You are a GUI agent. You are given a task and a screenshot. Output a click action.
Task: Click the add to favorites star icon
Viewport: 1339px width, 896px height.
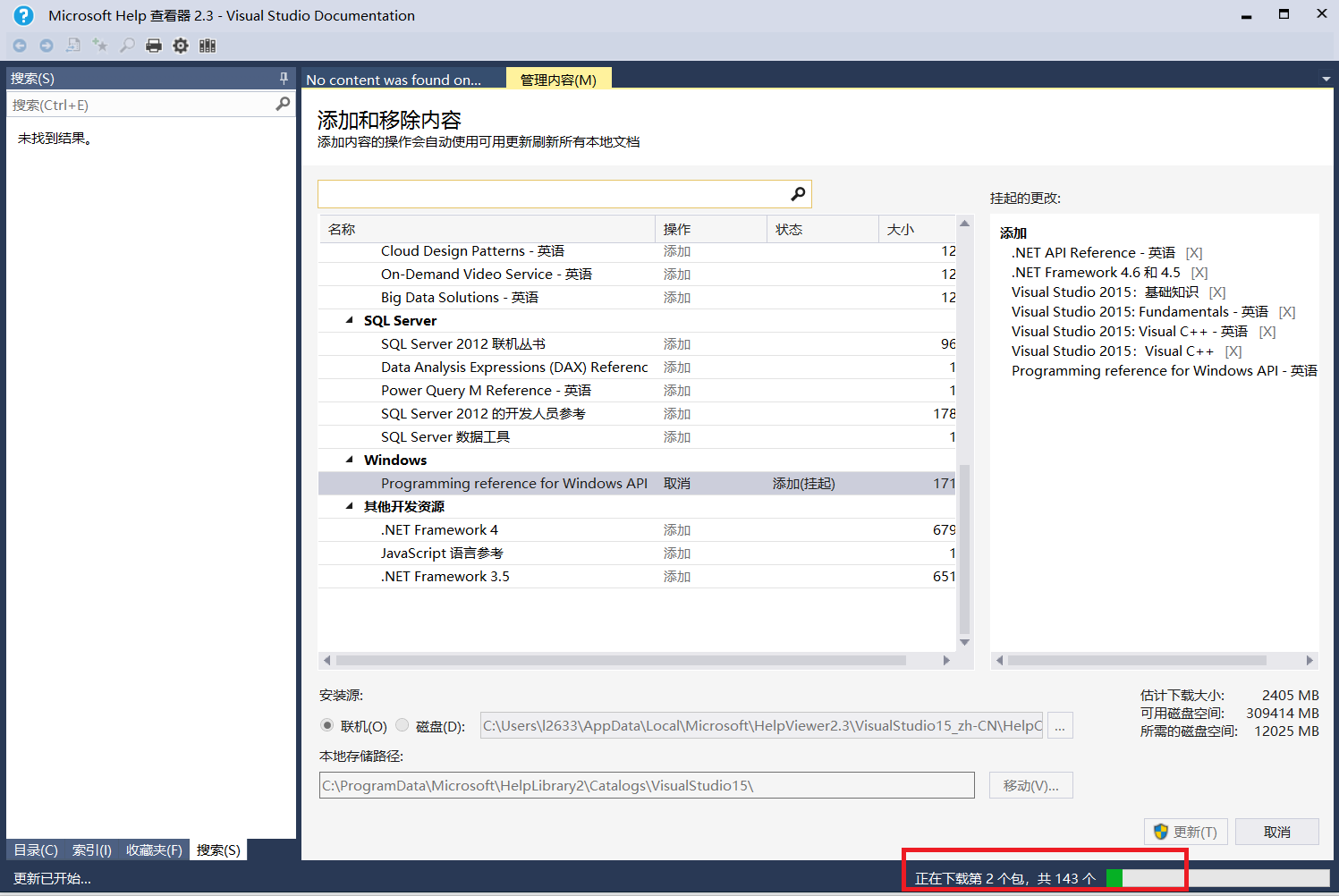click(100, 46)
